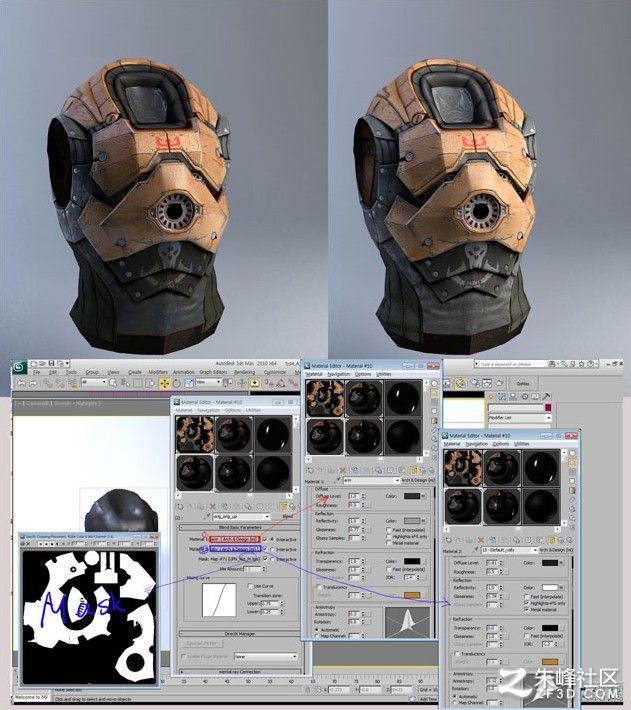Viewport: 631px width, 710px height.
Task: Click Pick Material eyedropper in left Material Editor
Action: point(208,516)
